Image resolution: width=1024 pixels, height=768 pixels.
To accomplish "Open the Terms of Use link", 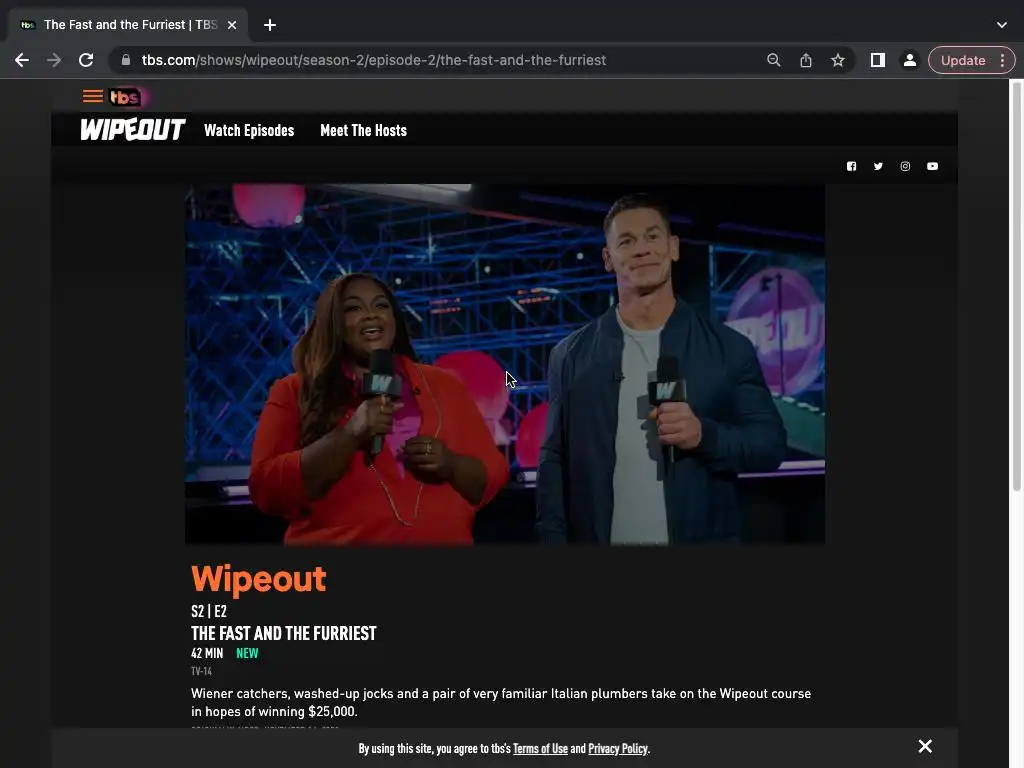I will tap(540, 748).
